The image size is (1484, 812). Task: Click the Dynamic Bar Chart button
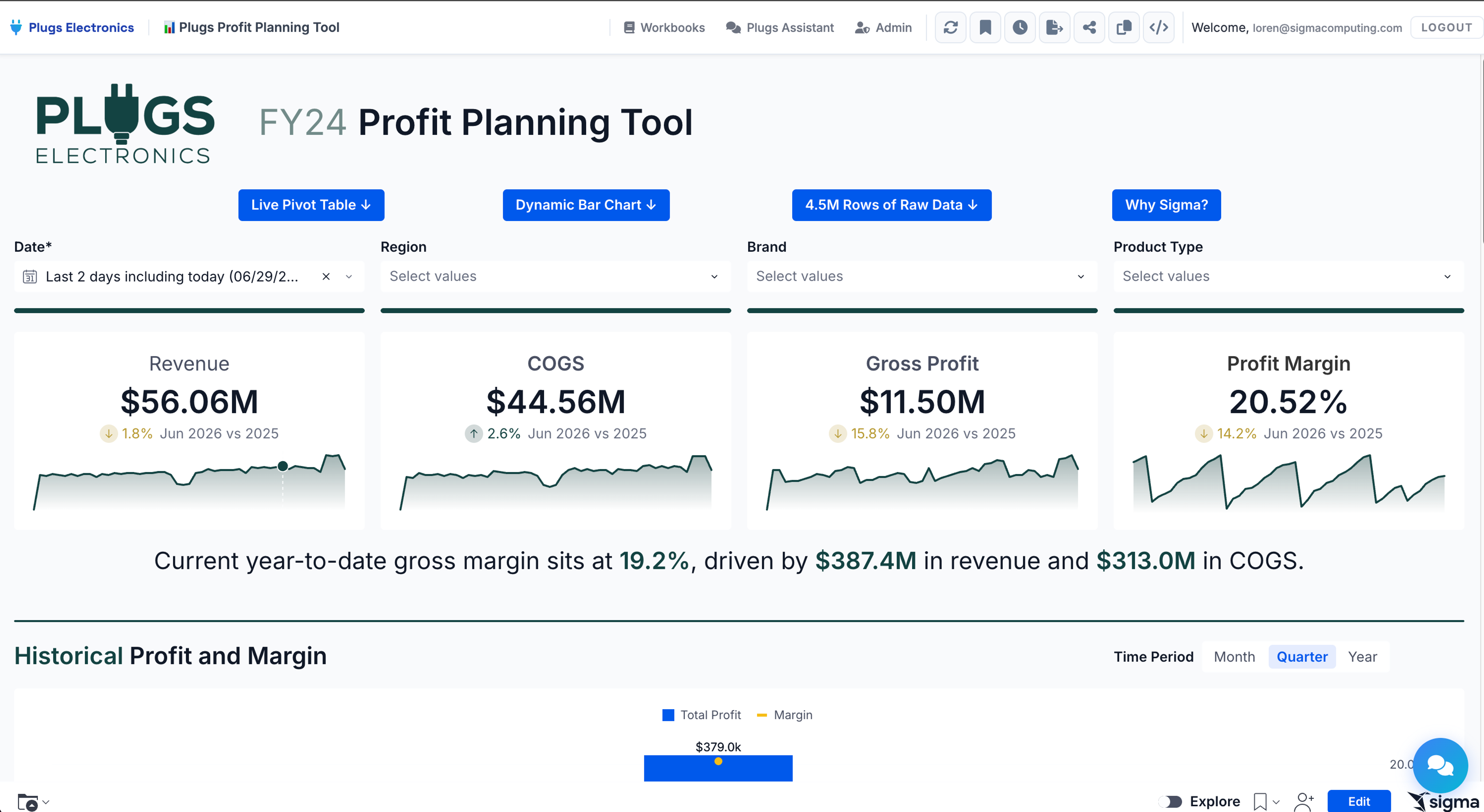pyautogui.click(x=586, y=205)
